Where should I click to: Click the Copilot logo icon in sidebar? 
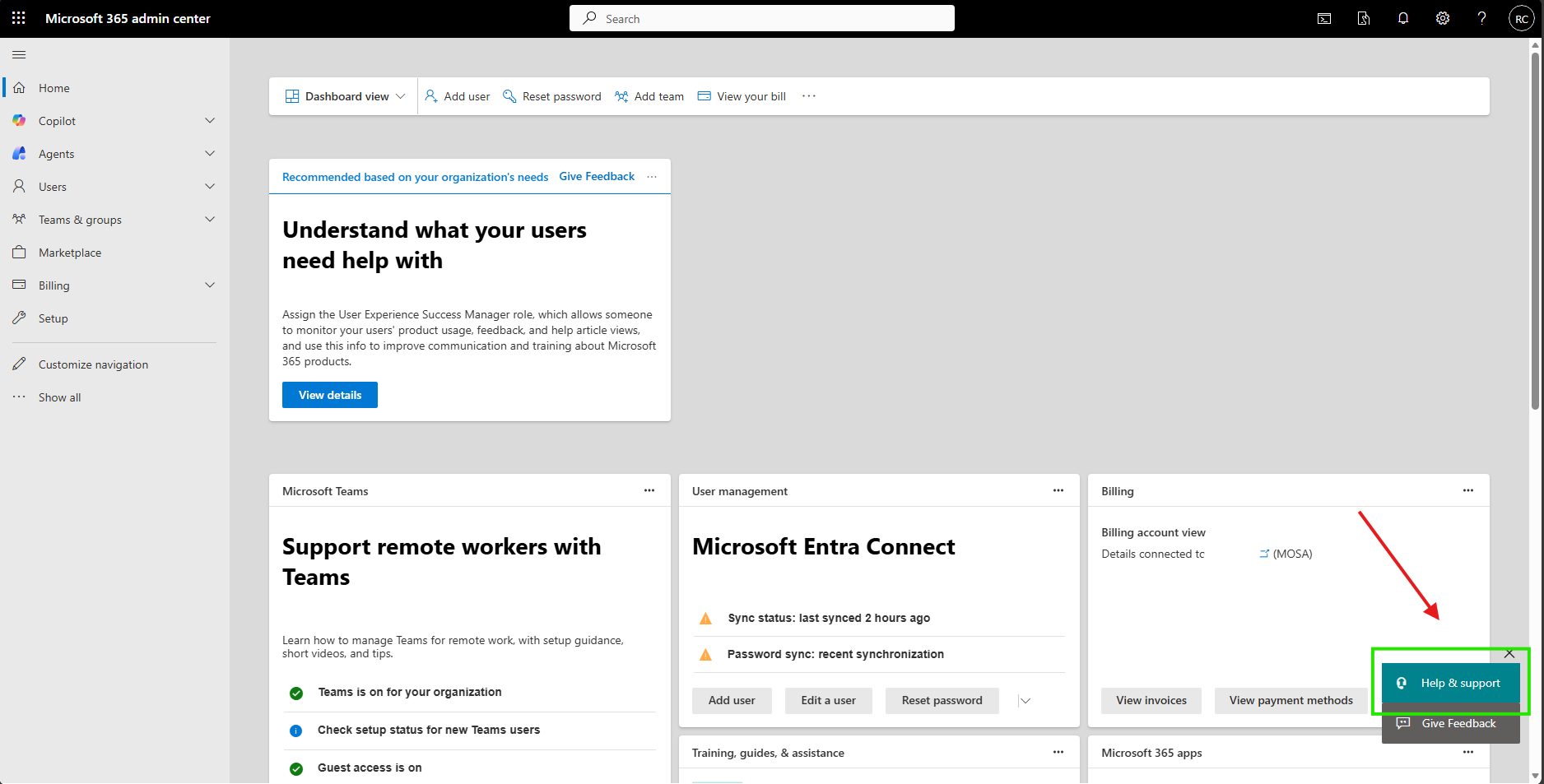20,121
